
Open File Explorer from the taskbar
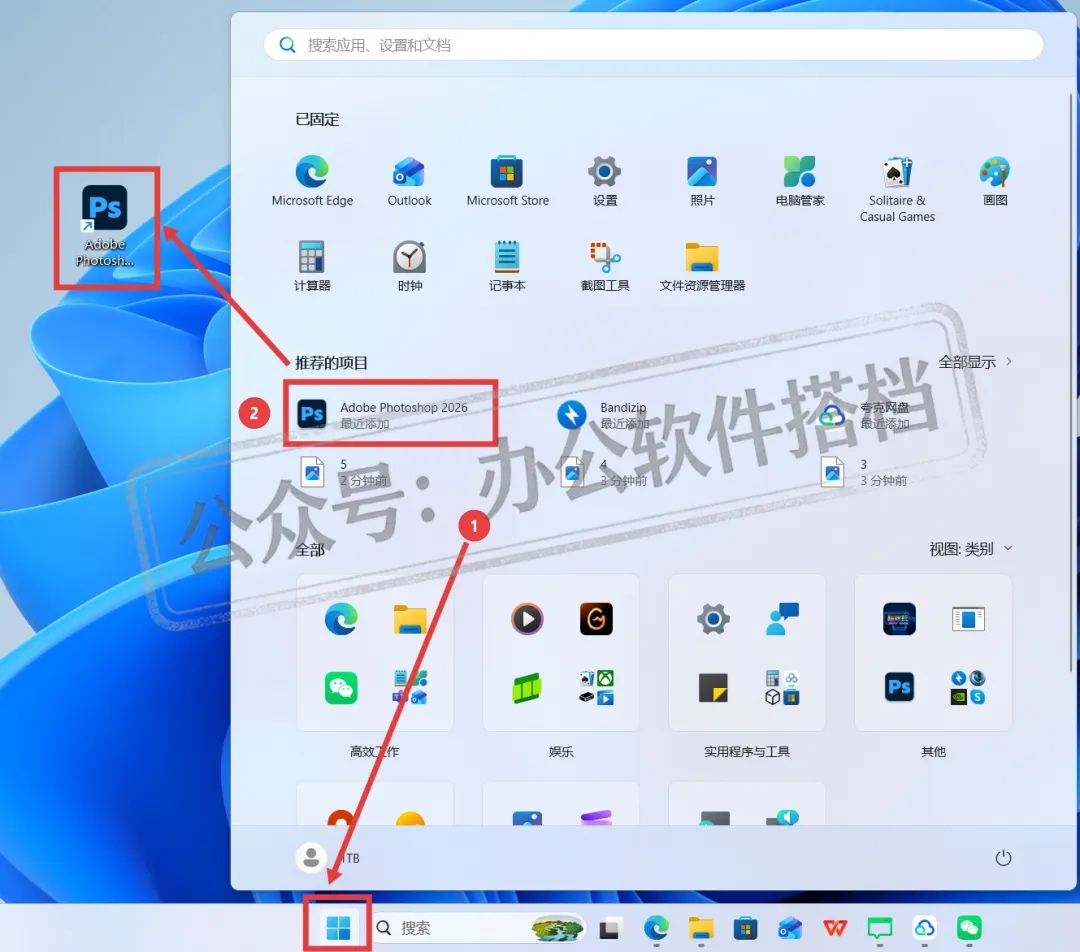tap(700, 928)
